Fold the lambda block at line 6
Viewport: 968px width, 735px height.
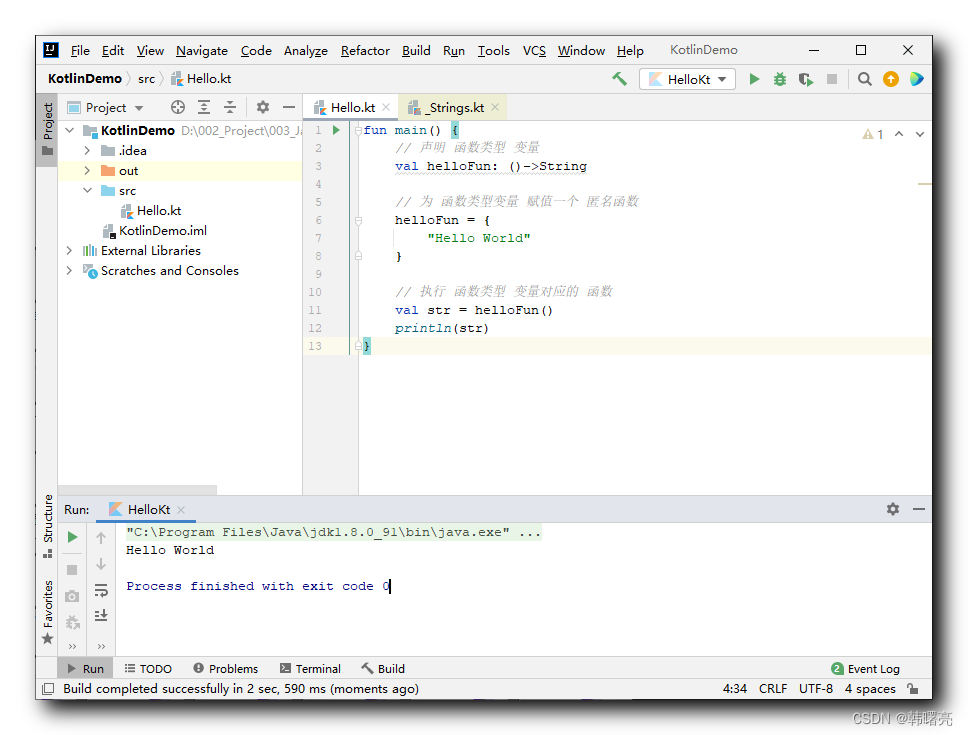[x=358, y=220]
